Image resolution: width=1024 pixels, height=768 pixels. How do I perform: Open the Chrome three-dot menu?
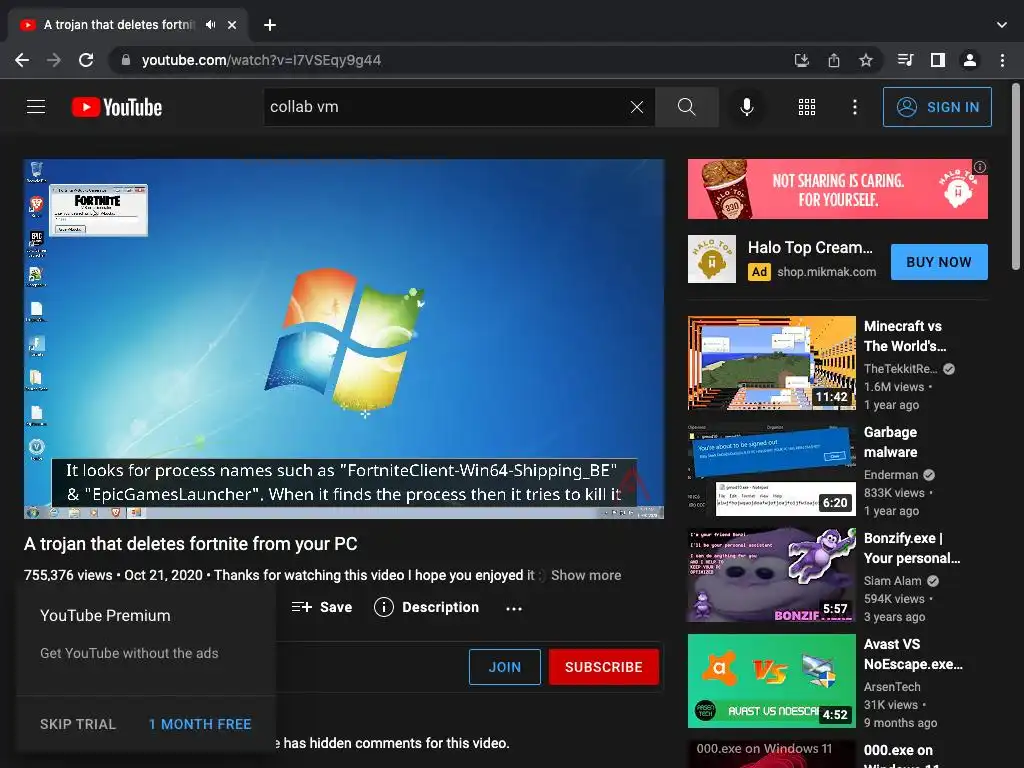coord(1002,60)
